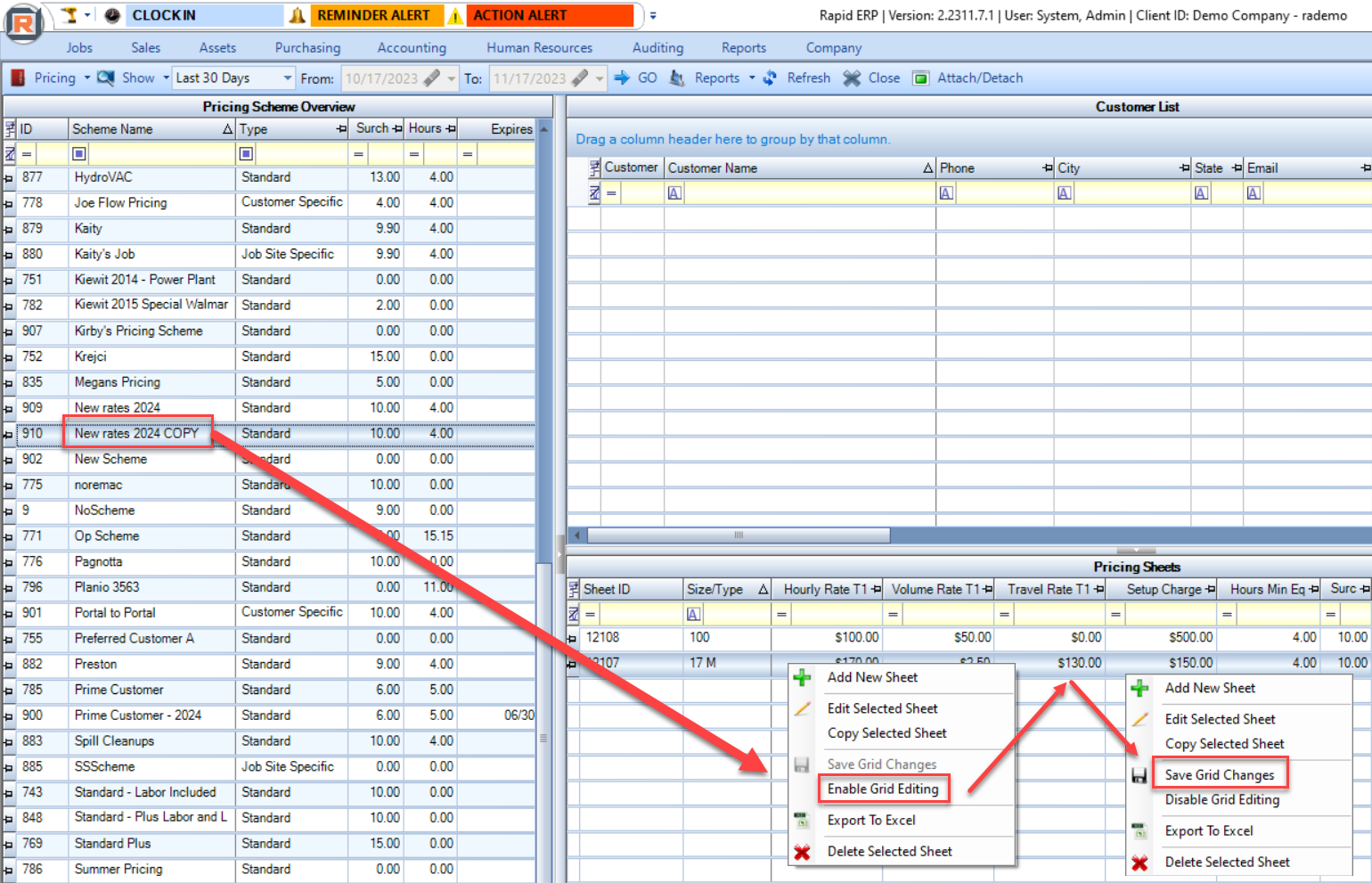Open the Company menu
Image resolution: width=1372 pixels, height=883 pixels.
(834, 48)
